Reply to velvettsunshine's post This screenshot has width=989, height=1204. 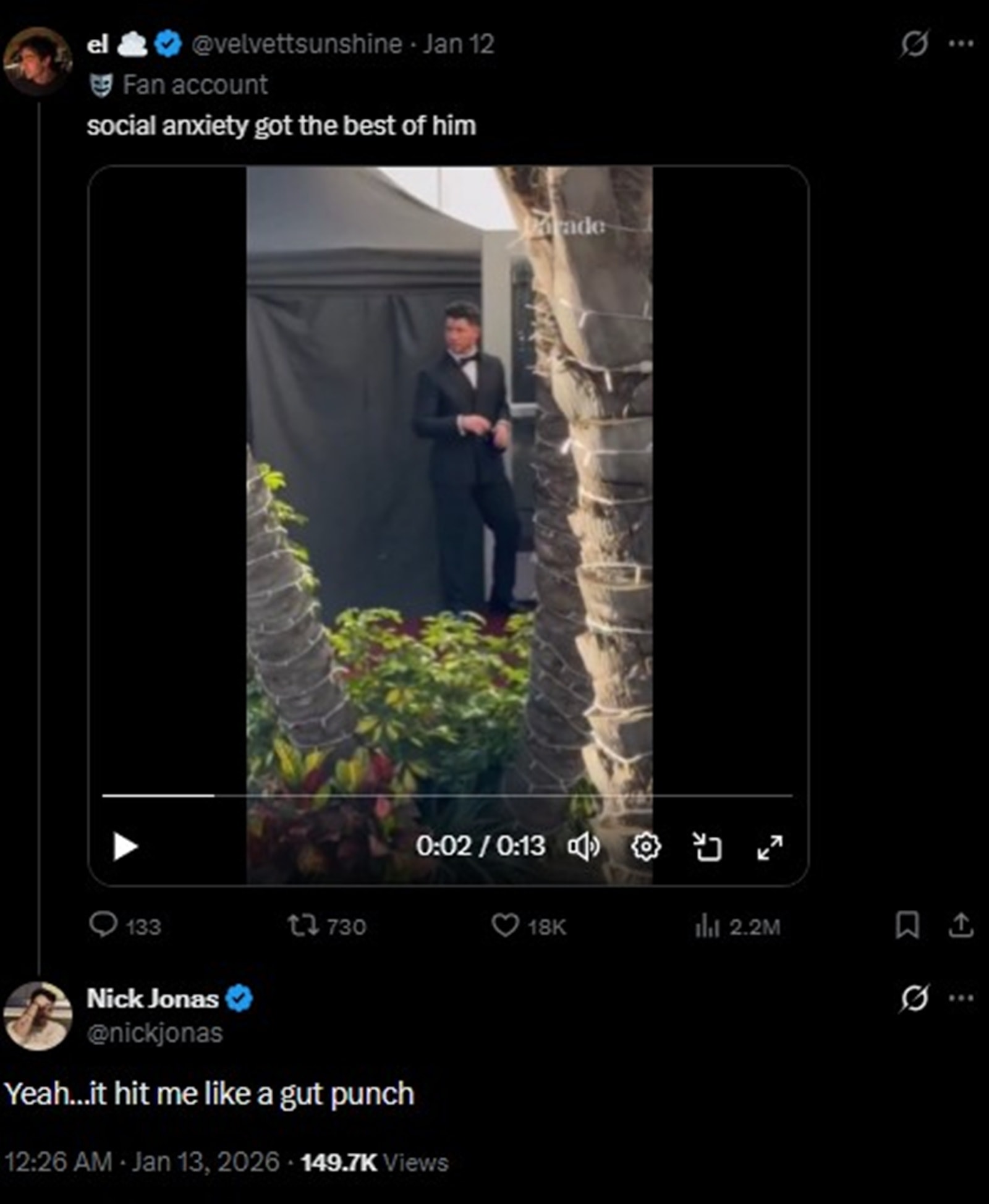click(x=104, y=925)
